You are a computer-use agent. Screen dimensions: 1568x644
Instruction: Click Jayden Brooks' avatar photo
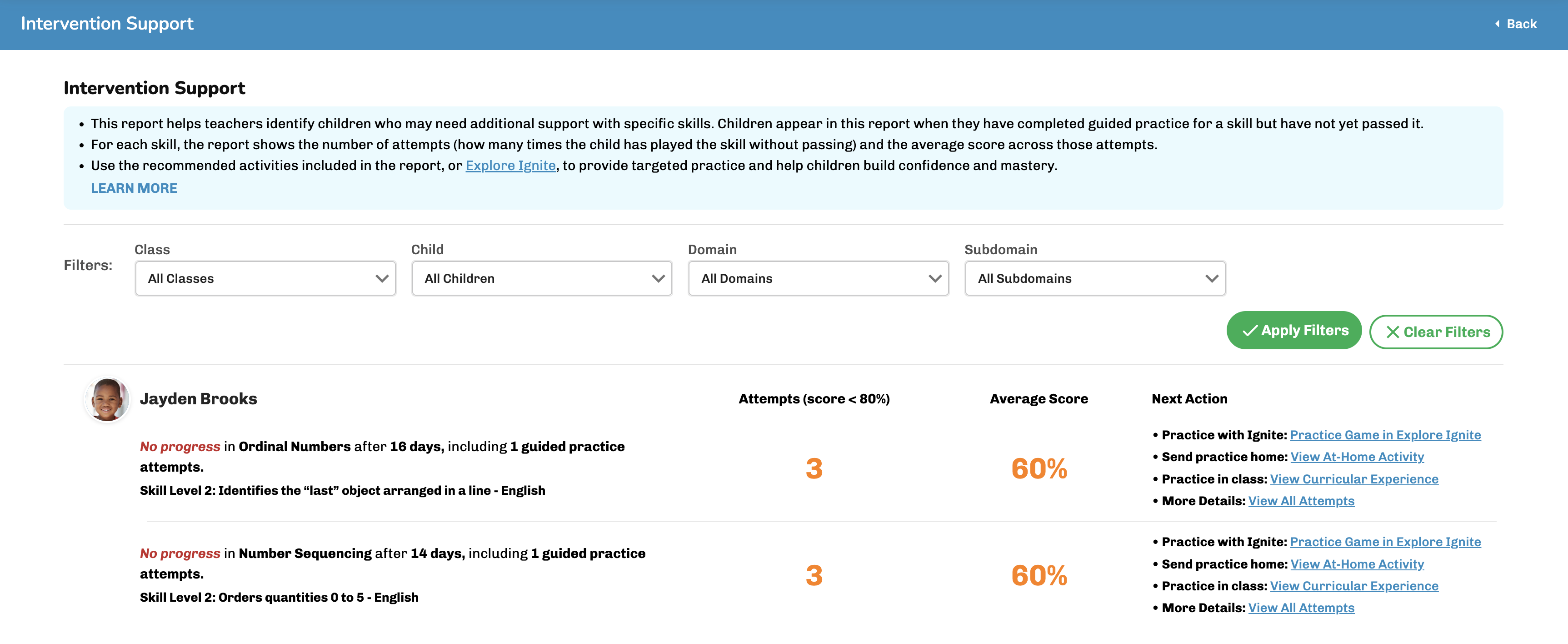pyautogui.click(x=107, y=400)
